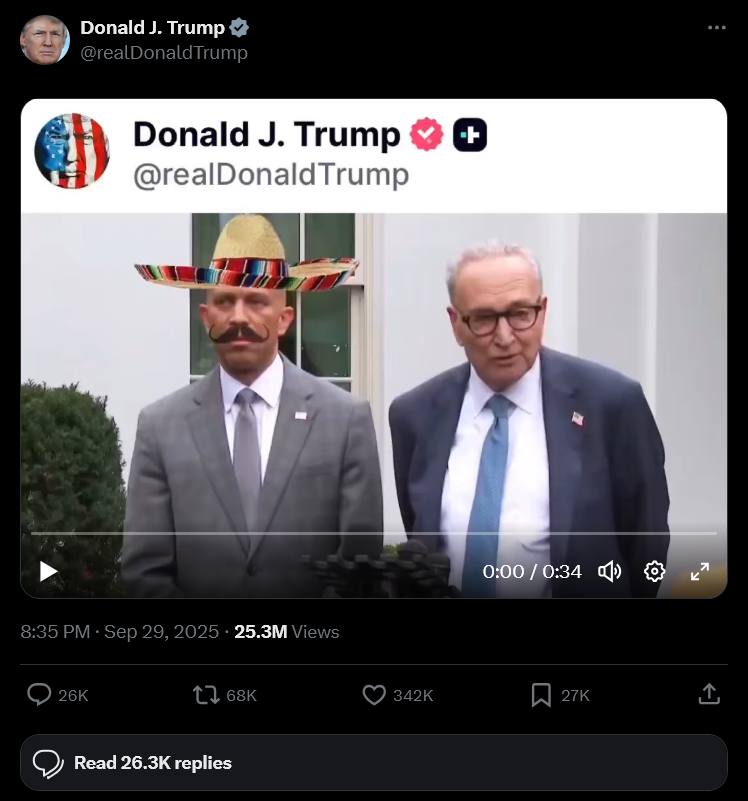Expand video to fullscreen
This screenshot has height=801, width=748.
tap(700, 571)
